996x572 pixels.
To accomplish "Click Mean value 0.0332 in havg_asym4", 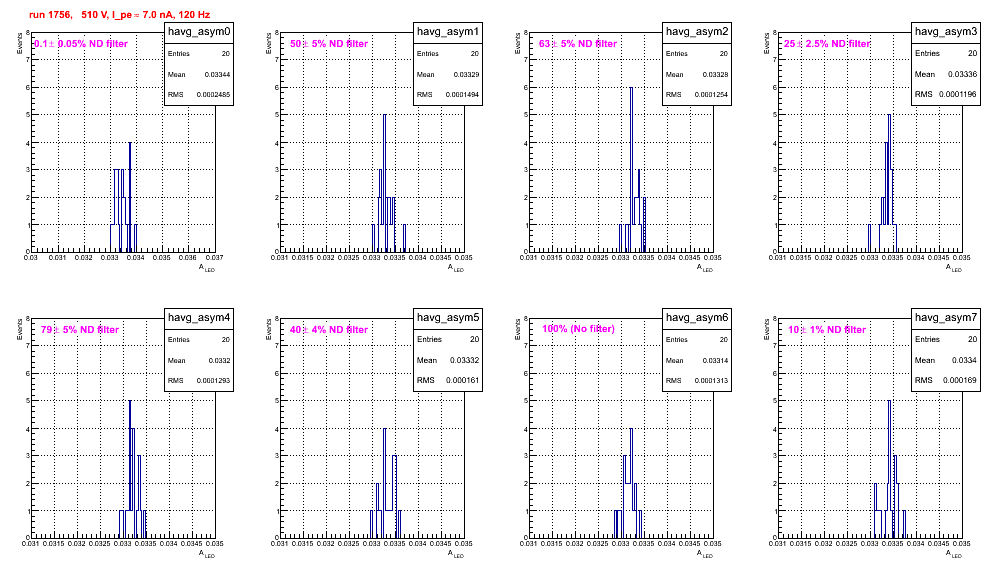I will (220, 360).
